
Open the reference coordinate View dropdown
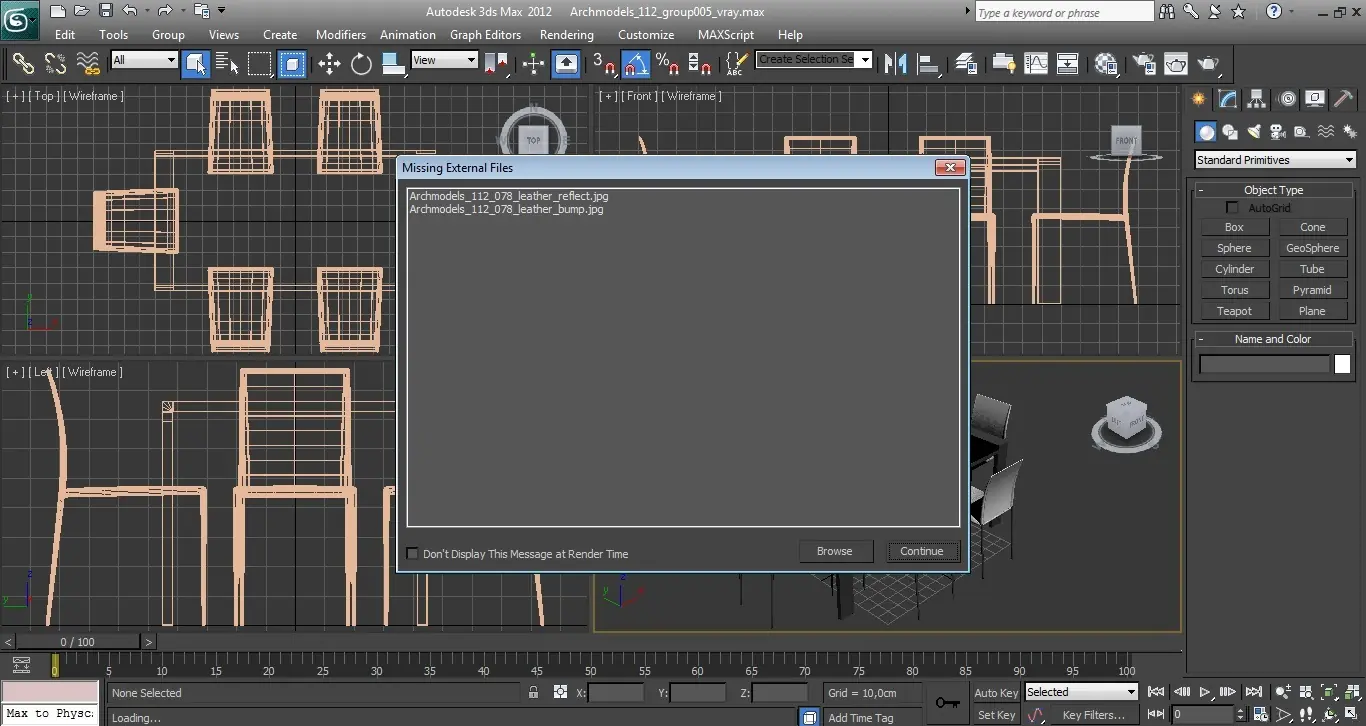pos(444,60)
